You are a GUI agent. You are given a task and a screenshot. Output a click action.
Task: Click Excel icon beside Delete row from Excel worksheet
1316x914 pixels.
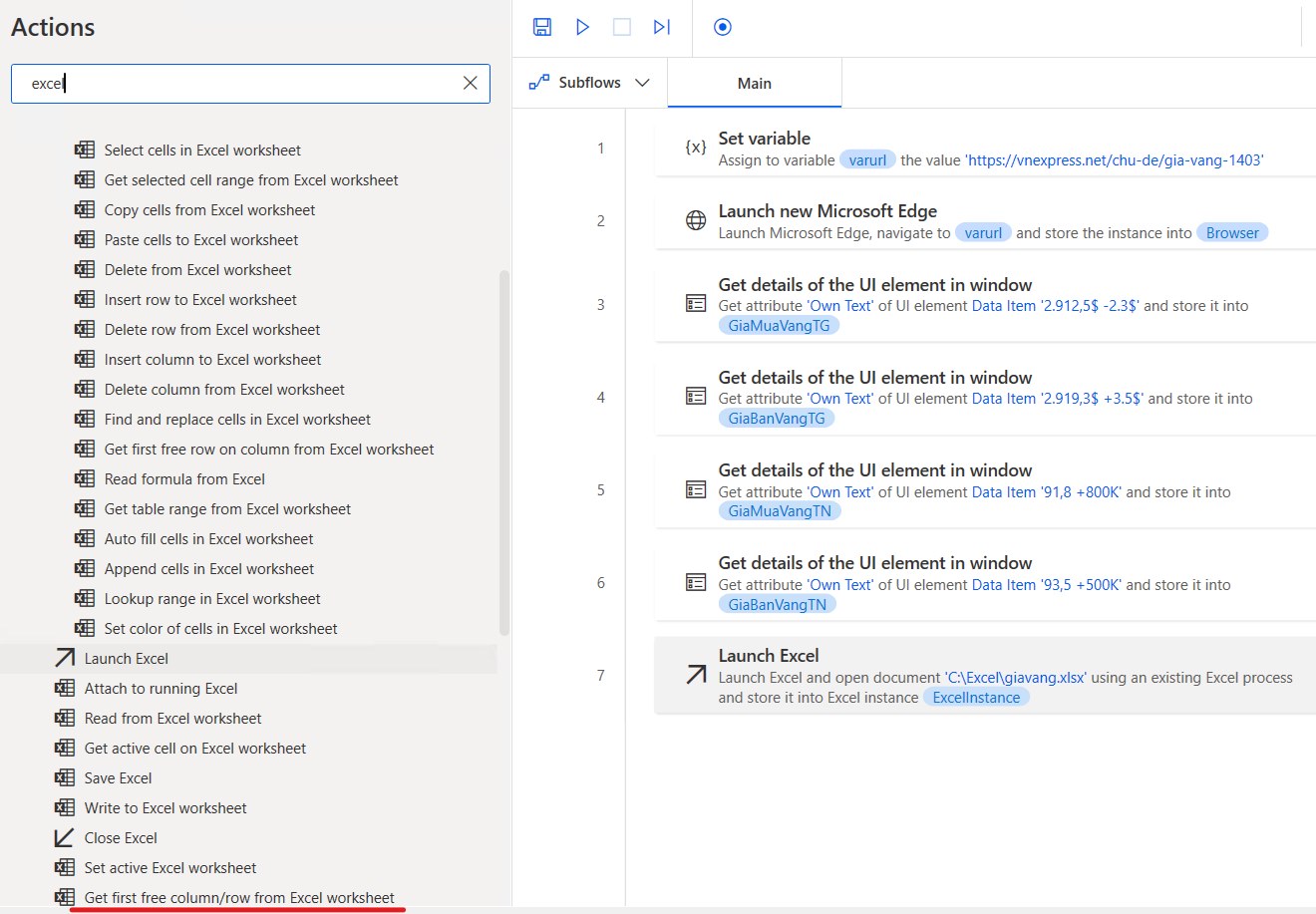click(x=85, y=329)
